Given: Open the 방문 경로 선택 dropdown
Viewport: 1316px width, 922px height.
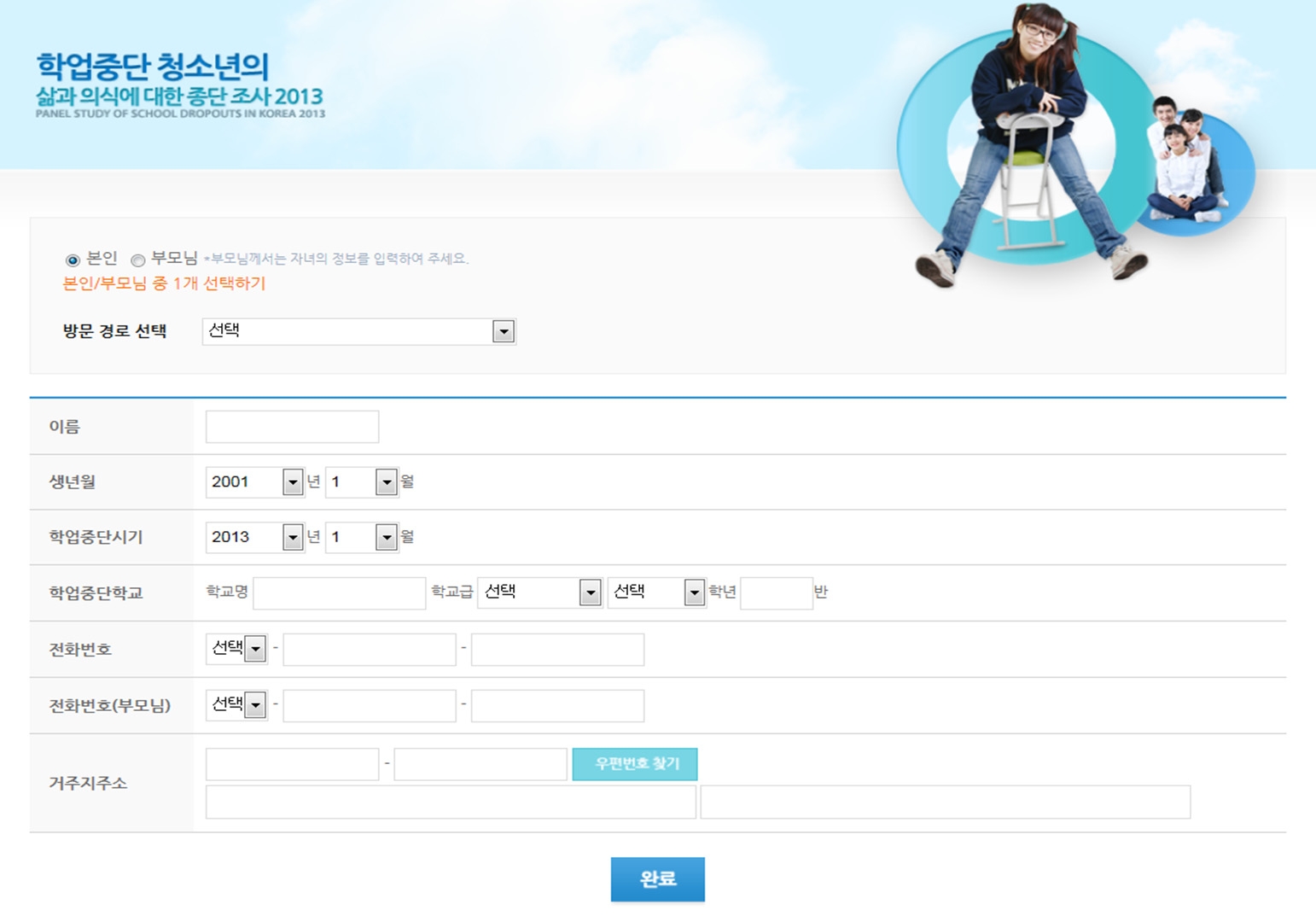Looking at the screenshot, I should (x=358, y=331).
